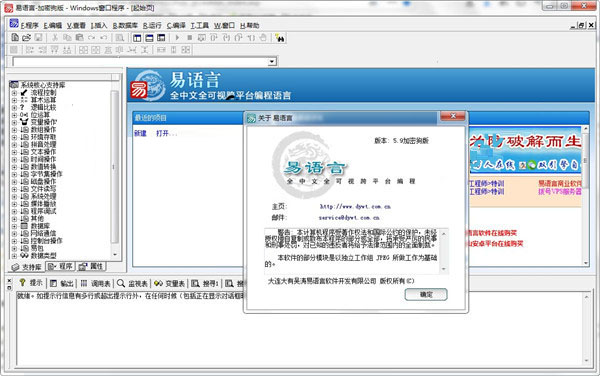Click the Open folder toolbar icon
This screenshot has width=600, height=376.
[x=26, y=37]
